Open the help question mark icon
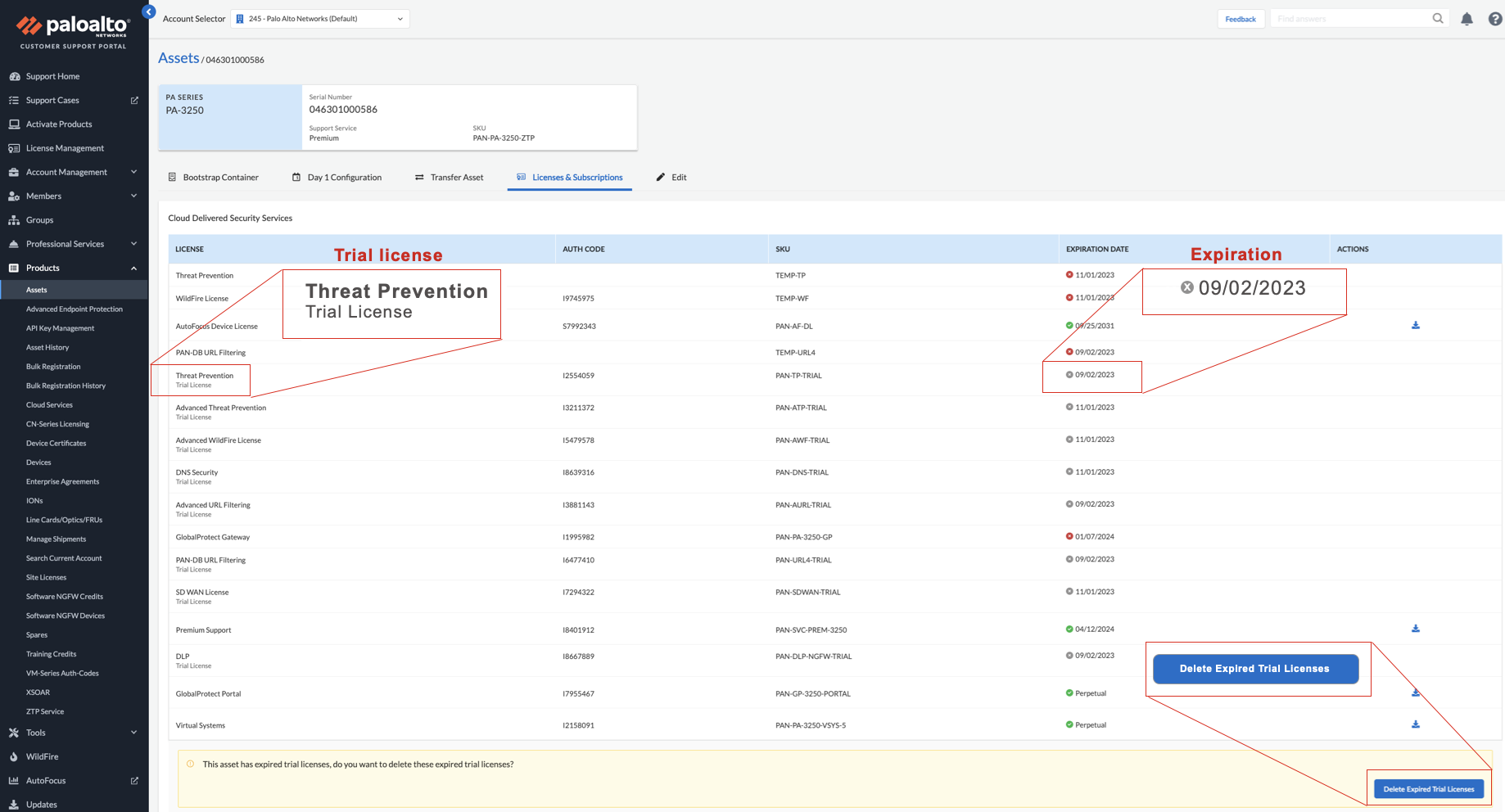1505x812 pixels. coord(1494,19)
